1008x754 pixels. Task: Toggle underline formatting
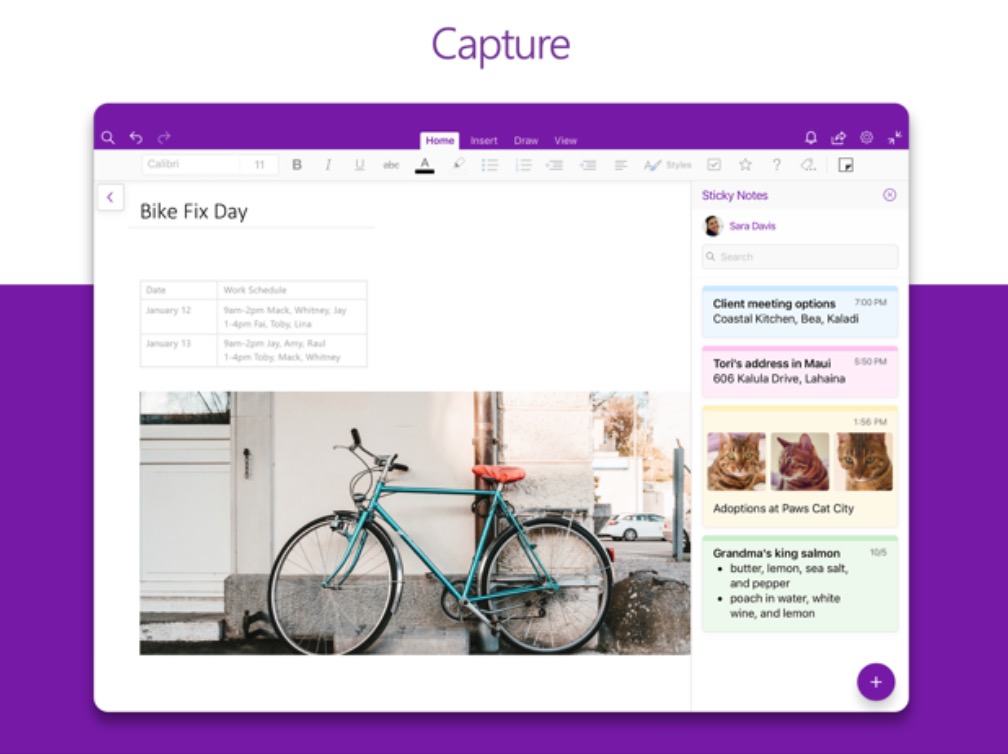click(359, 165)
